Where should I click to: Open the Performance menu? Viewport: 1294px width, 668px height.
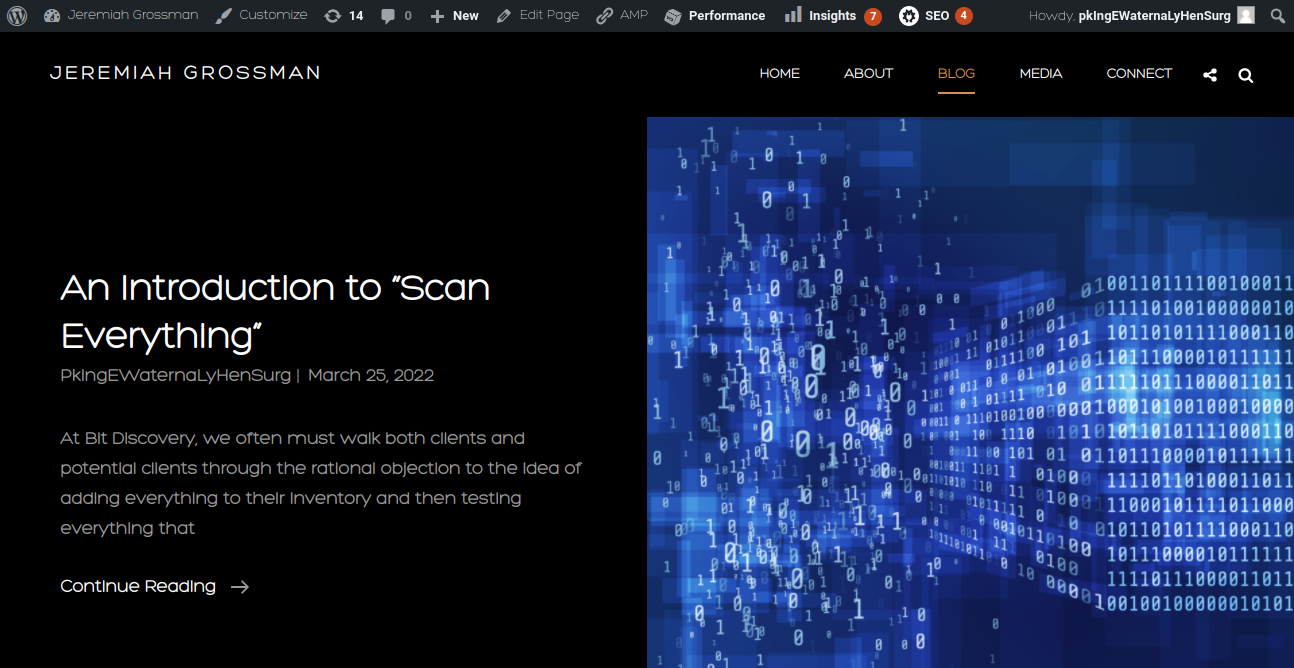click(x=715, y=16)
